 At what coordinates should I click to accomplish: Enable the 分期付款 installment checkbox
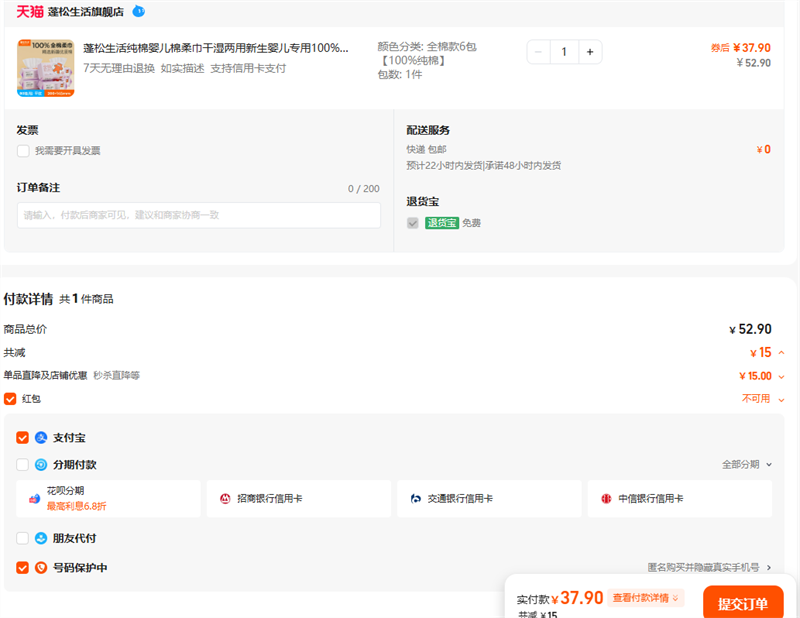point(23,465)
